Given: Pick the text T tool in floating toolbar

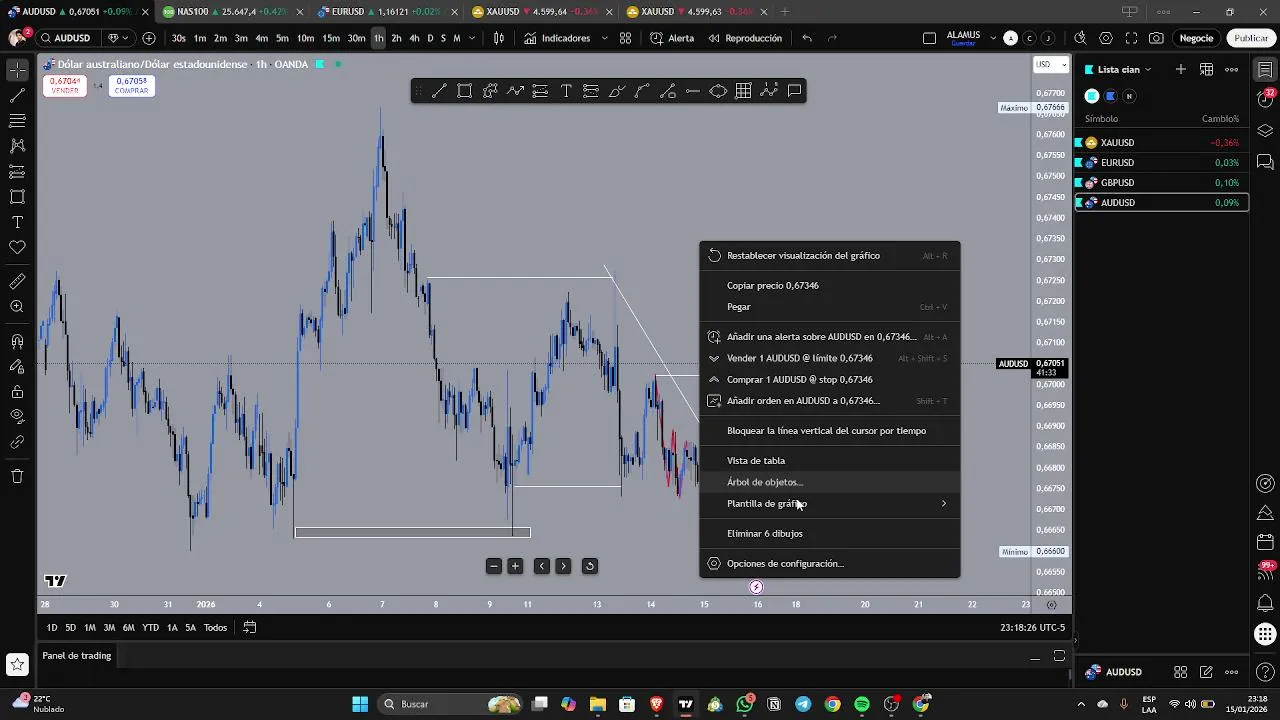Looking at the screenshot, I should click(x=566, y=91).
